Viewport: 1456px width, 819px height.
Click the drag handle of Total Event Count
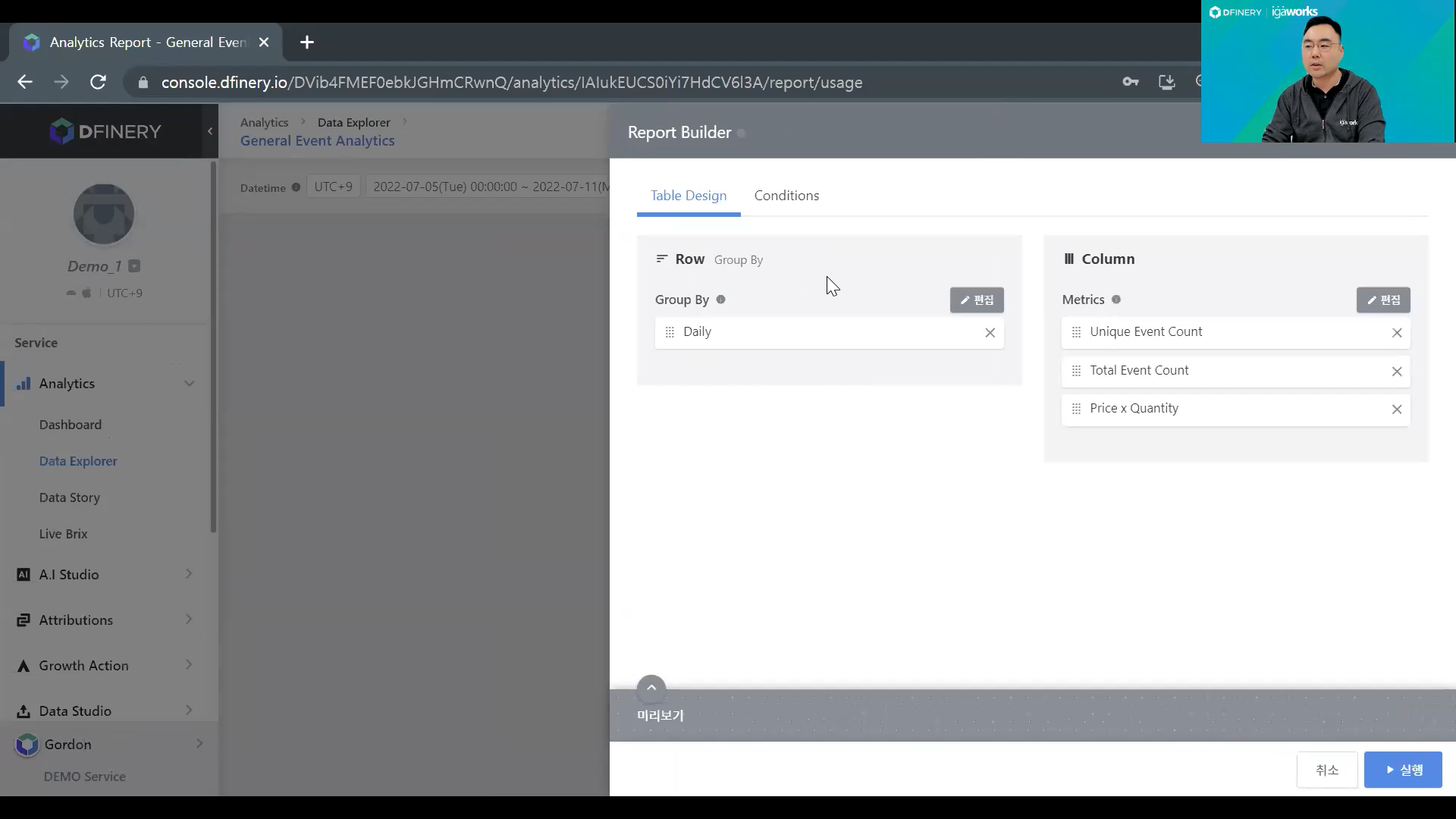click(1076, 371)
